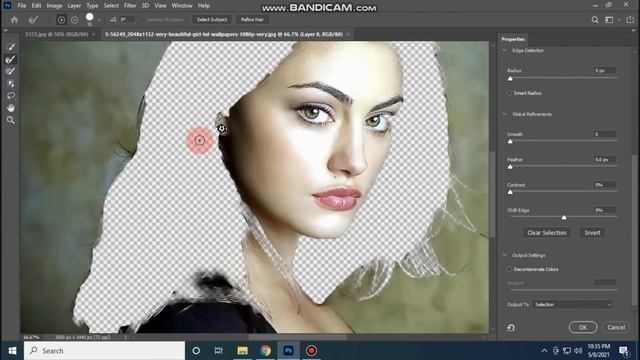The width and height of the screenshot is (640, 360).
Task: Open the brush size picker dropdown
Action: click(x=99, y=20)
